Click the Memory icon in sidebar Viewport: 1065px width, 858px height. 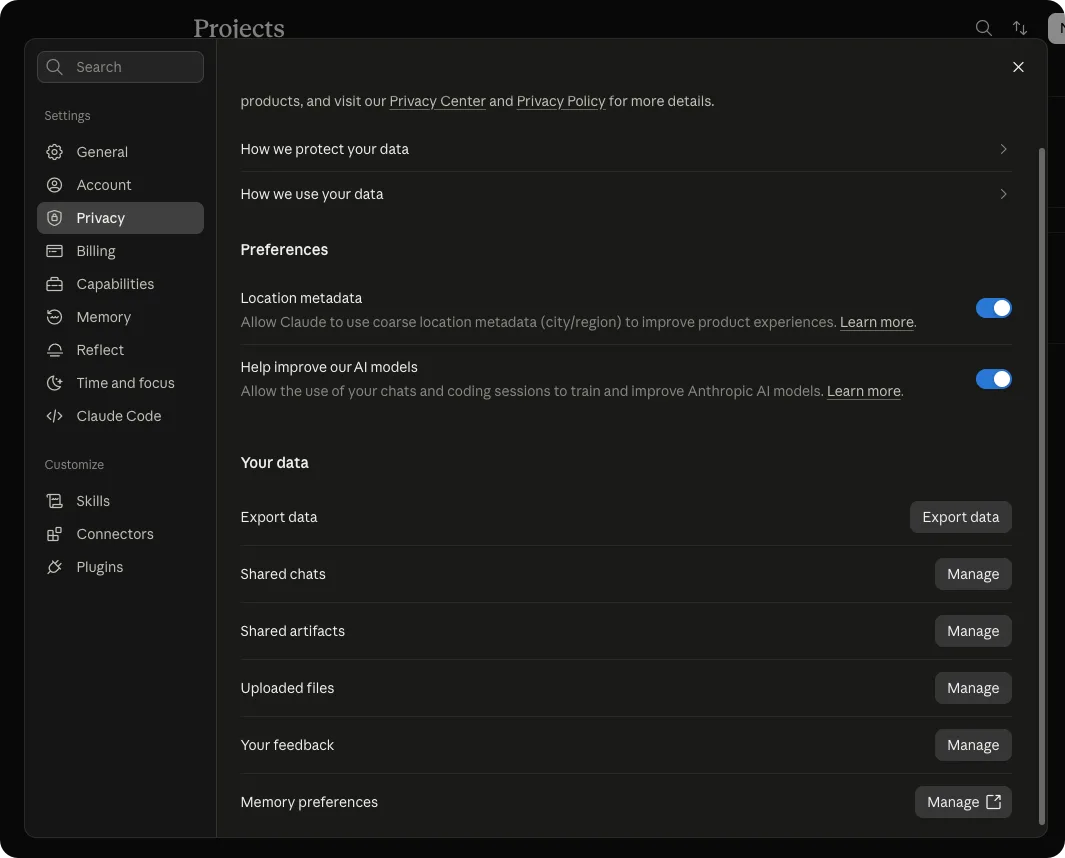click(54, 317)
